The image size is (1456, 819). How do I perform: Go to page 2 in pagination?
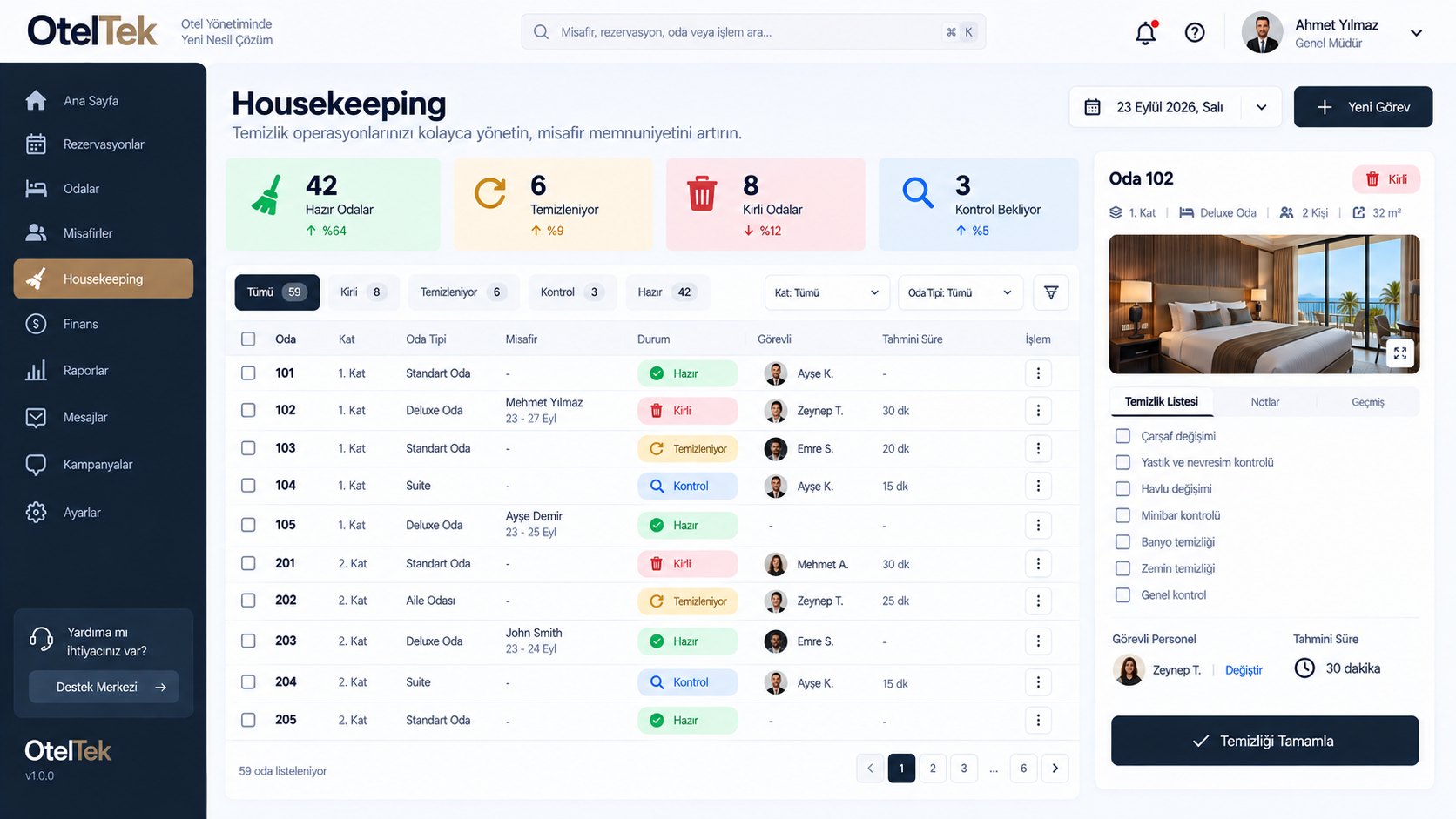tap(933, 769)
